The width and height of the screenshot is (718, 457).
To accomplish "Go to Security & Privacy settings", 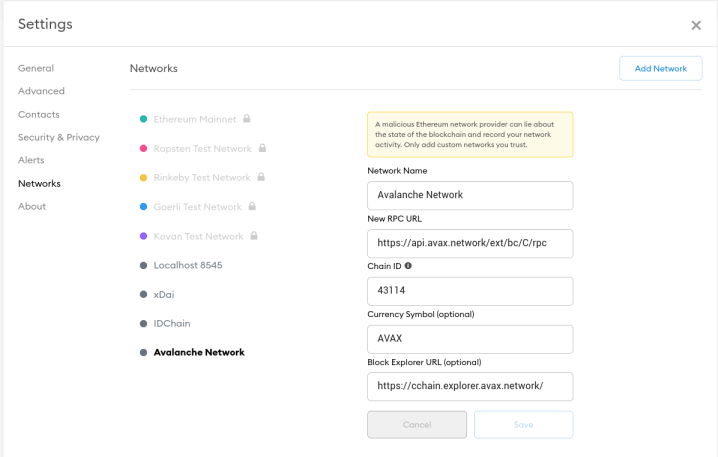I will [59, 137].
